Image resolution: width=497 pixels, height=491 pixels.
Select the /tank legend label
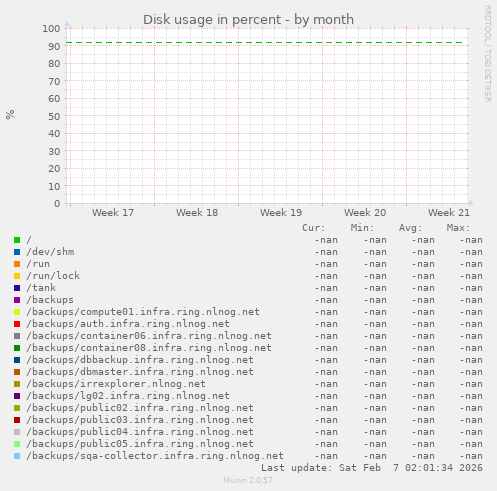tap(41, 288)
